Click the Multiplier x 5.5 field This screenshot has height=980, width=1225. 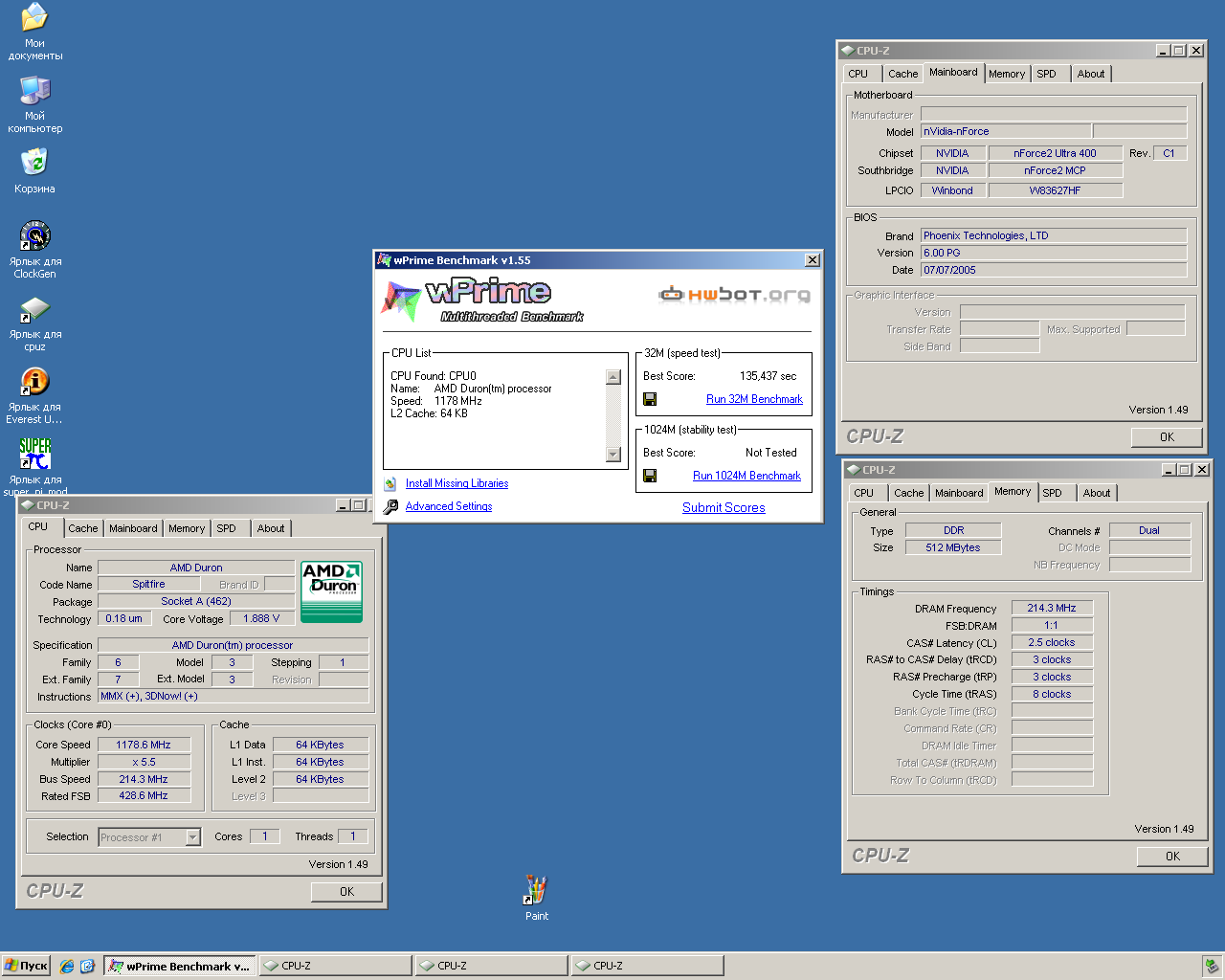point(144,763)
